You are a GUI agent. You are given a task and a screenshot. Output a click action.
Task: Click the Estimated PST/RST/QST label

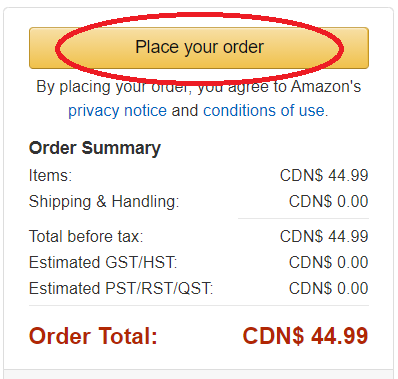[121, 288]
